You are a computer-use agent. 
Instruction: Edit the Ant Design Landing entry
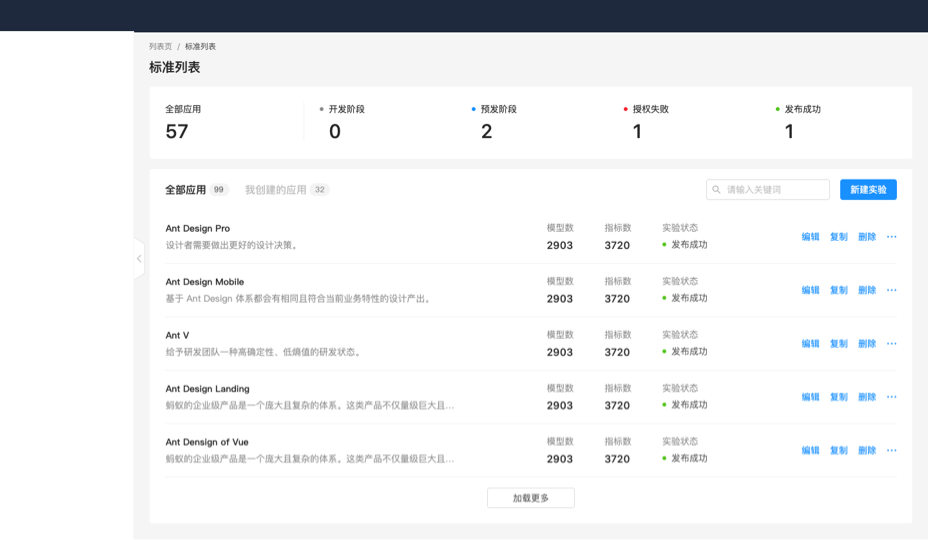click(810, 397)
